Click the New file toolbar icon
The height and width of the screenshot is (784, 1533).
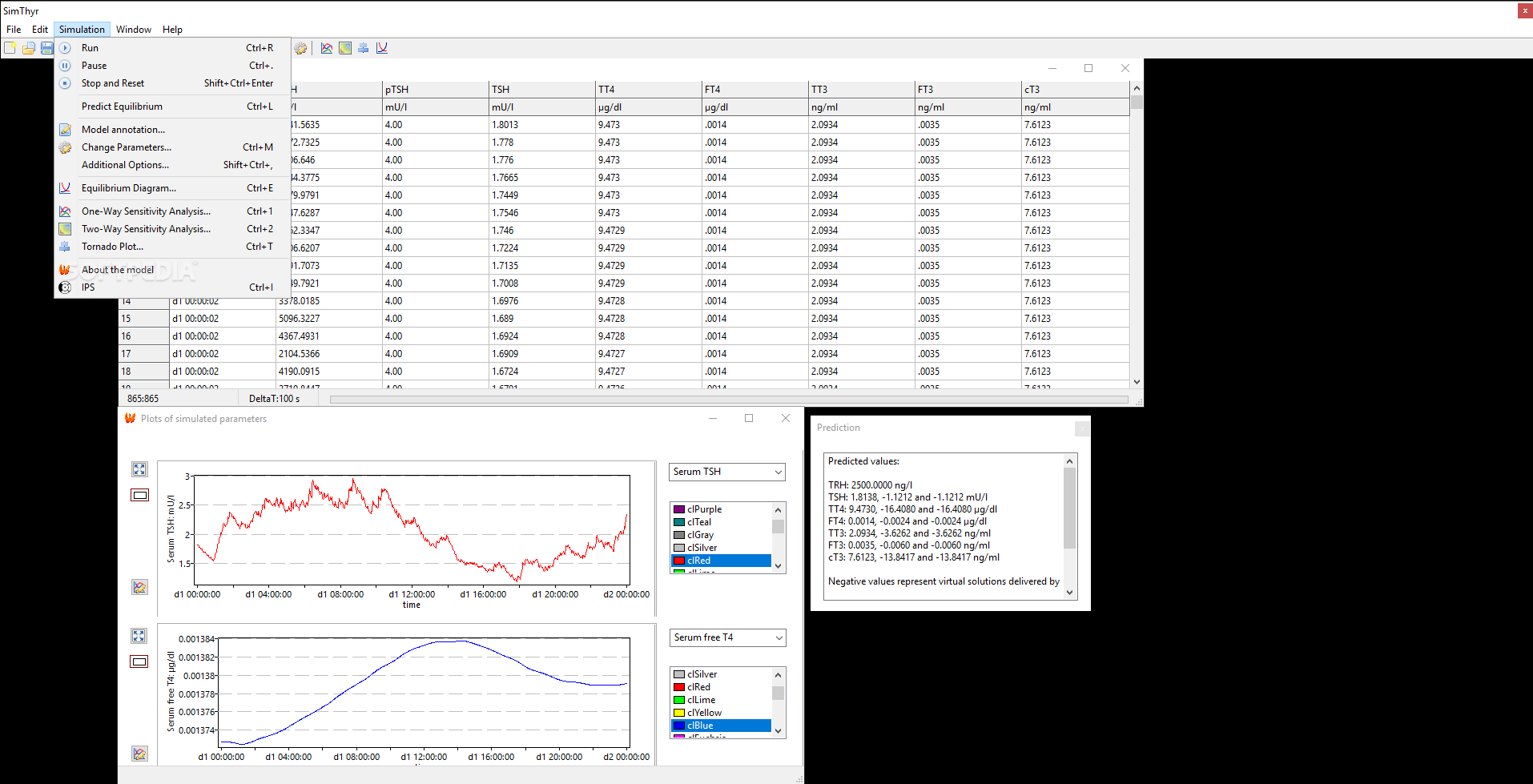[10, 48]
